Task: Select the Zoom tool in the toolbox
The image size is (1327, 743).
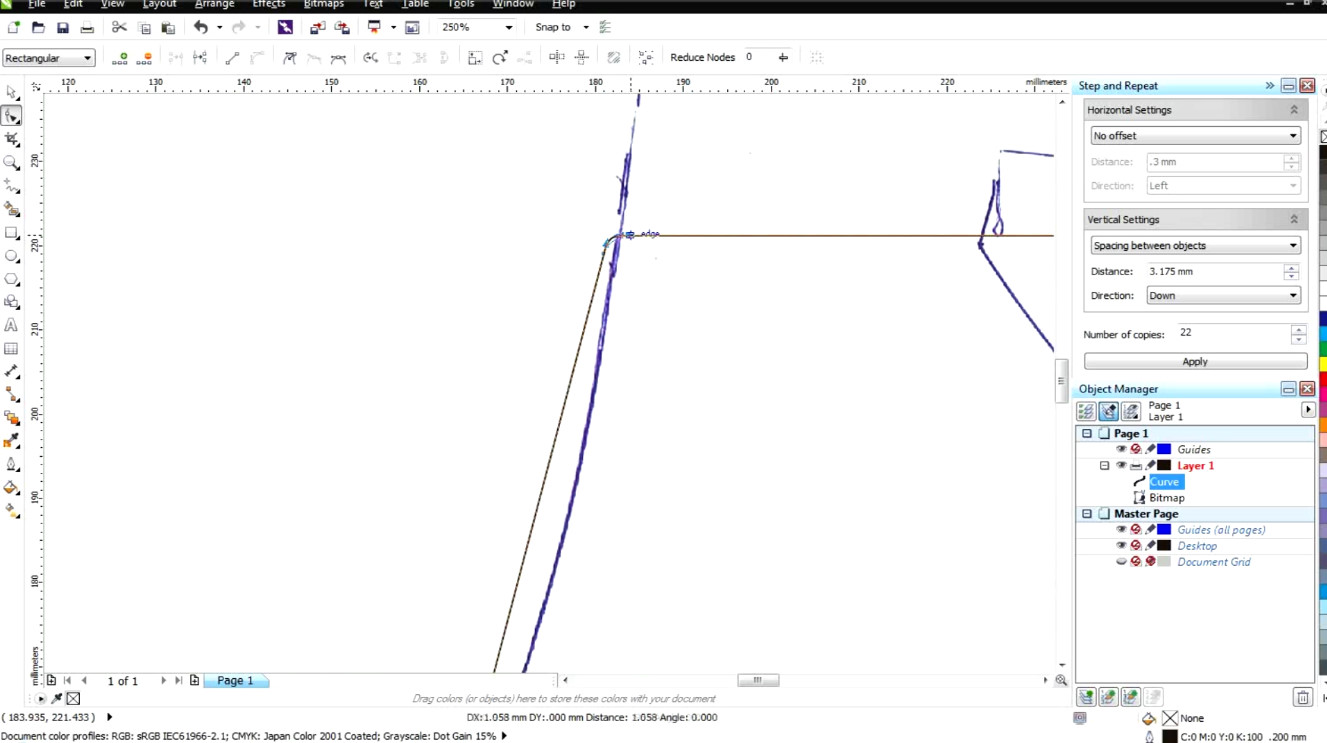Action: coord(12,163)
